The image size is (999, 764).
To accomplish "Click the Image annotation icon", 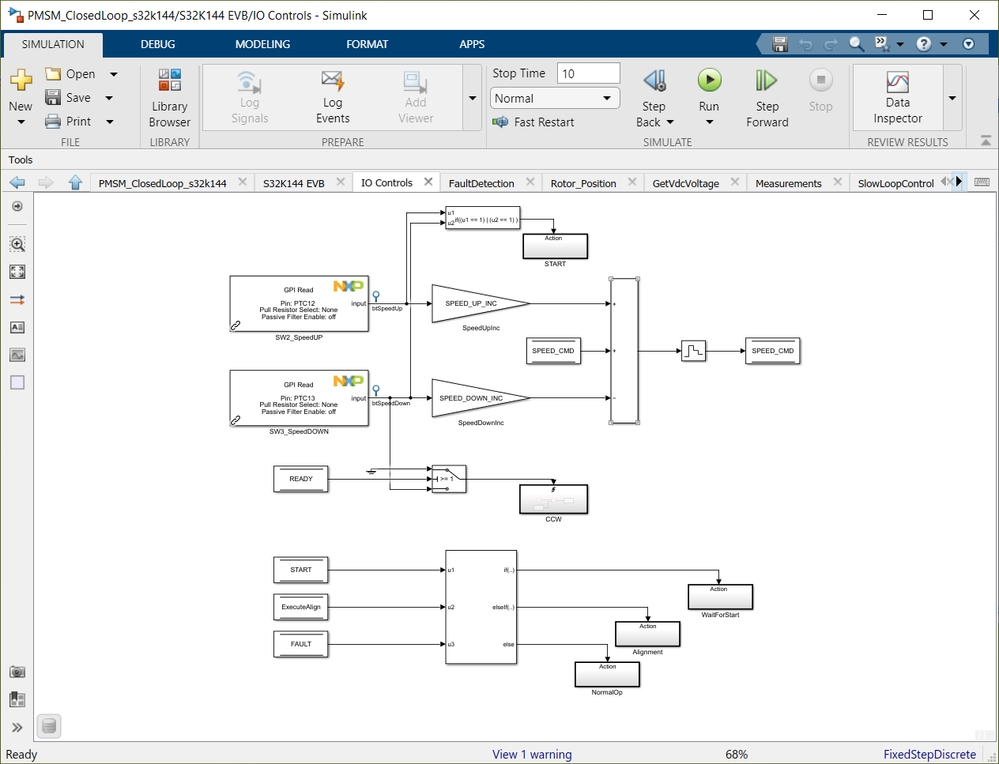I will coord(17,355).
